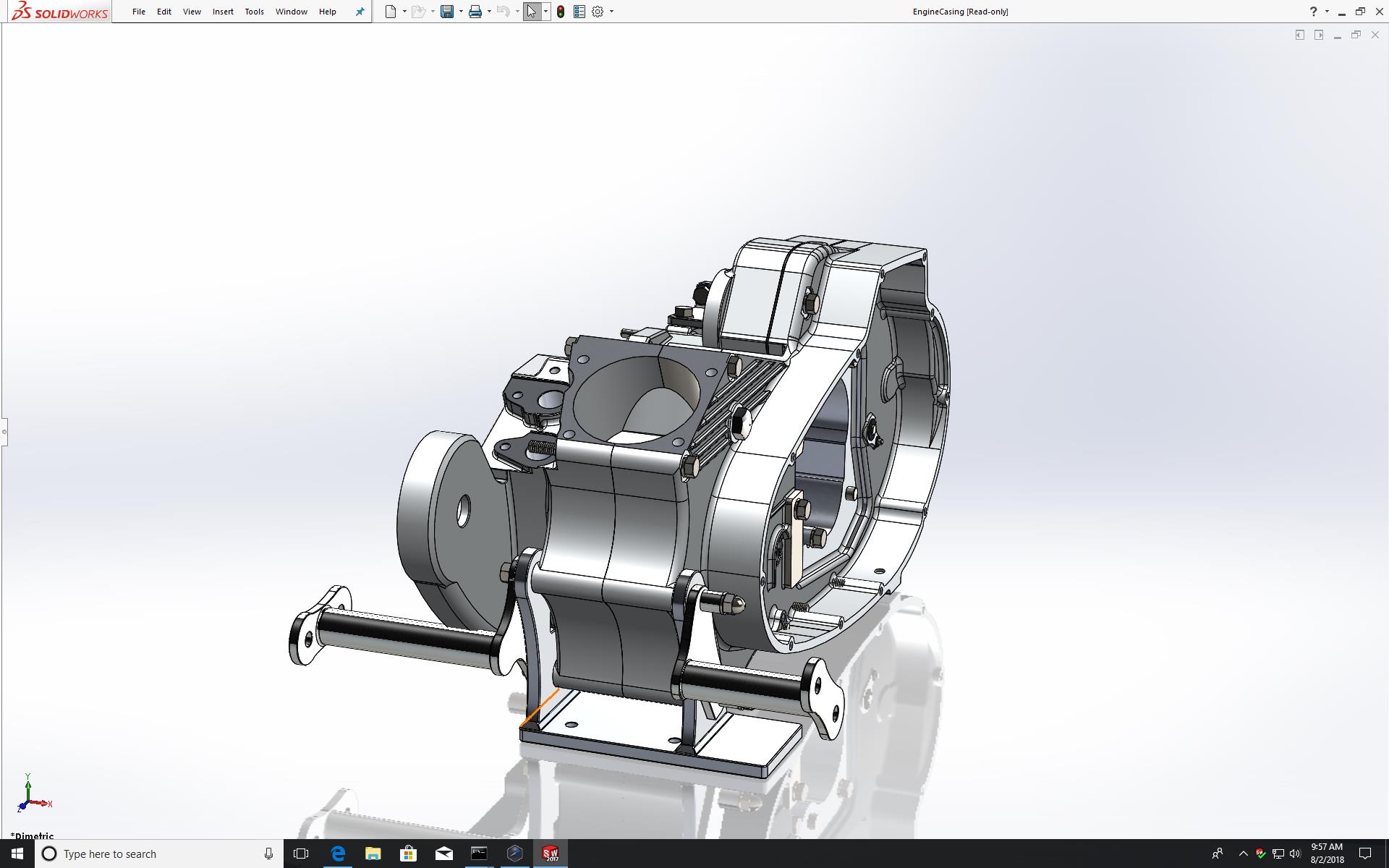This screenshot has height=868, width=1389.
Task: Collapse left panel with arrow icon
Action: 1300,35
